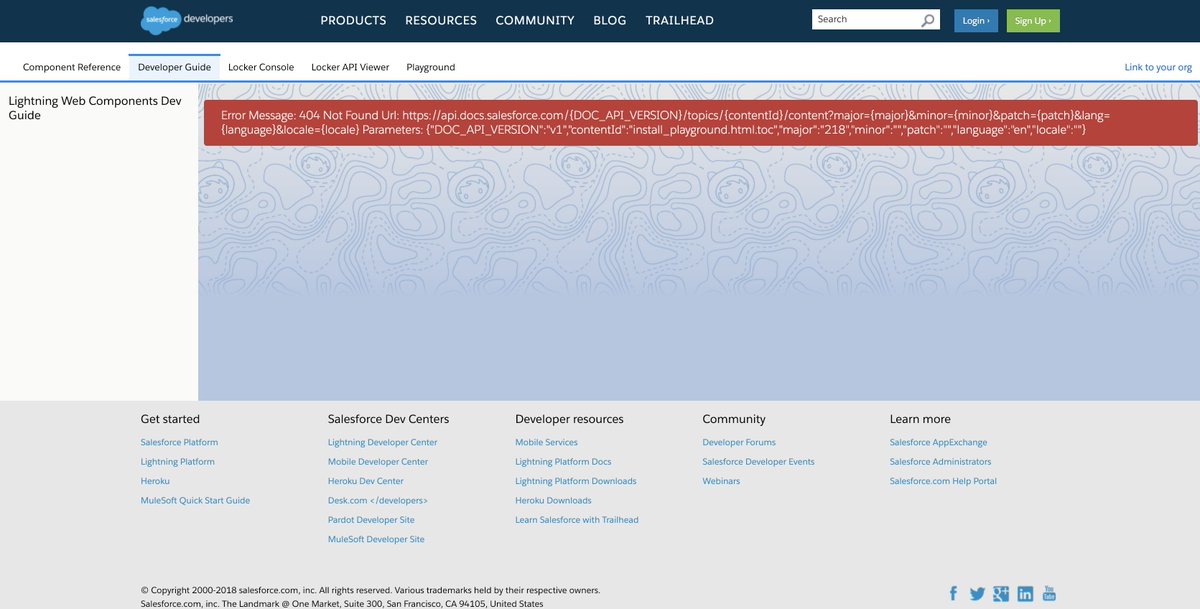Viewport: 1200px width, 609px height.
Task: Open the Webinars link
Action: pos(721,481)
